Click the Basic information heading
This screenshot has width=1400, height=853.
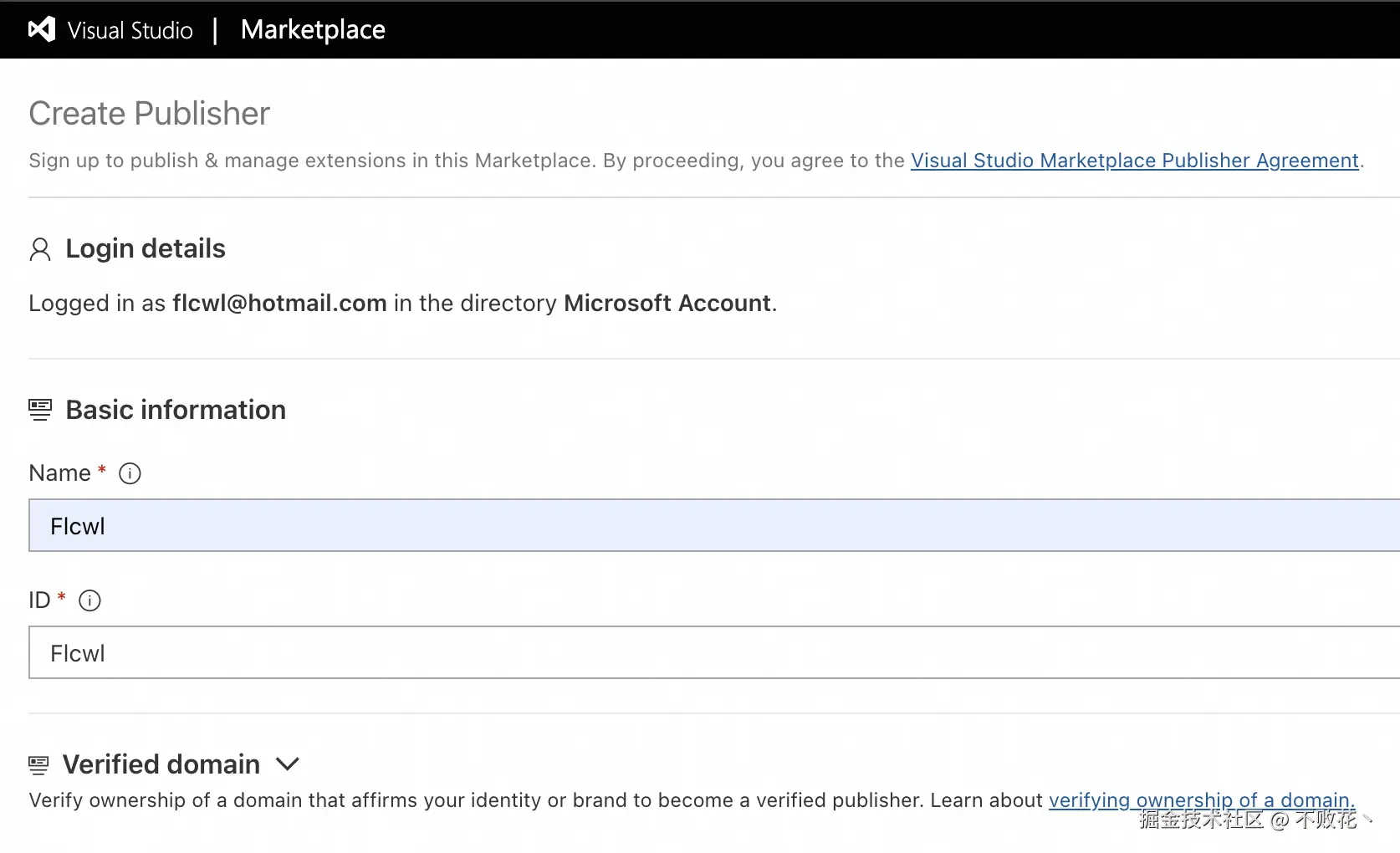click(176, 410)
